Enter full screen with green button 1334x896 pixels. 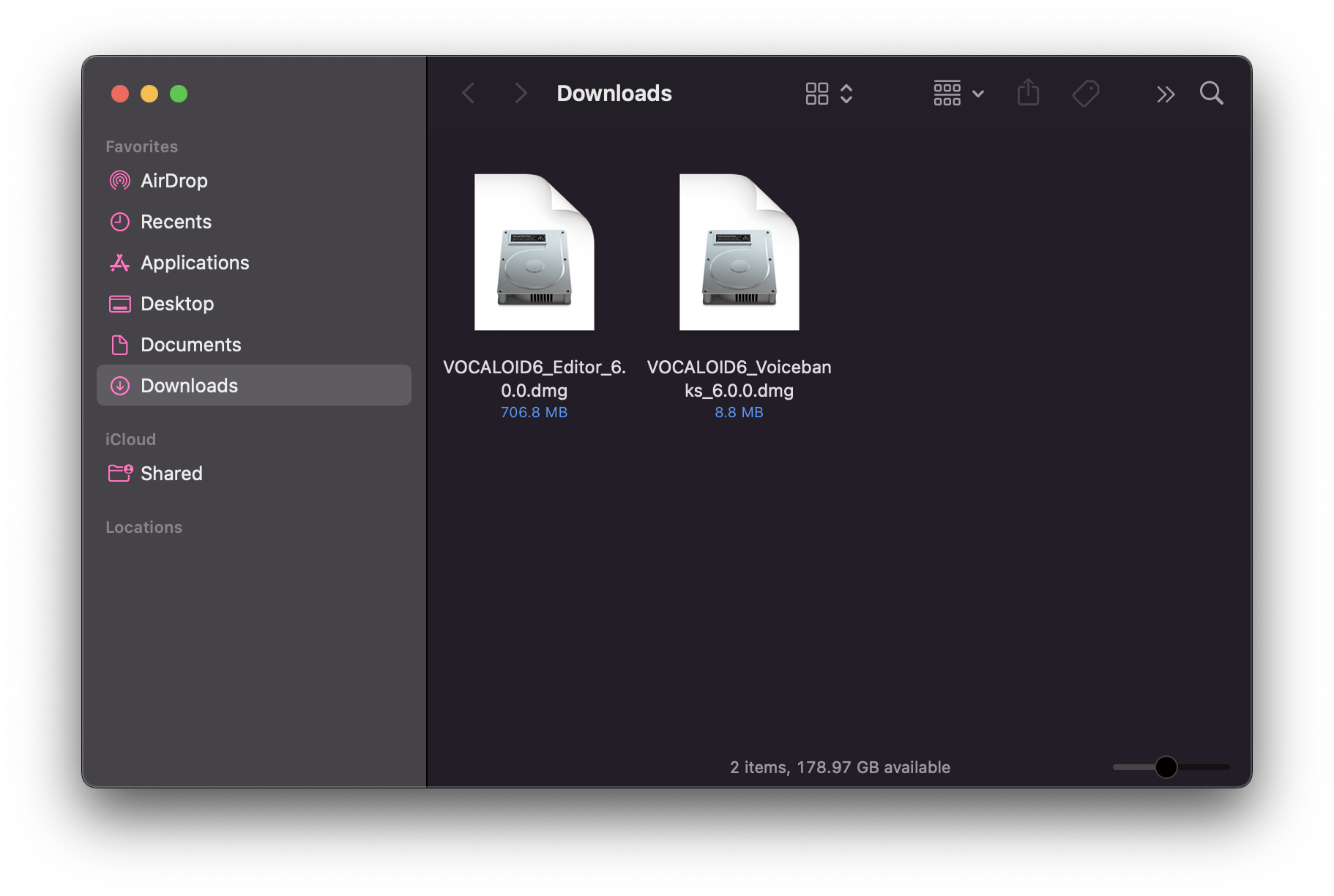click(179, 94)
